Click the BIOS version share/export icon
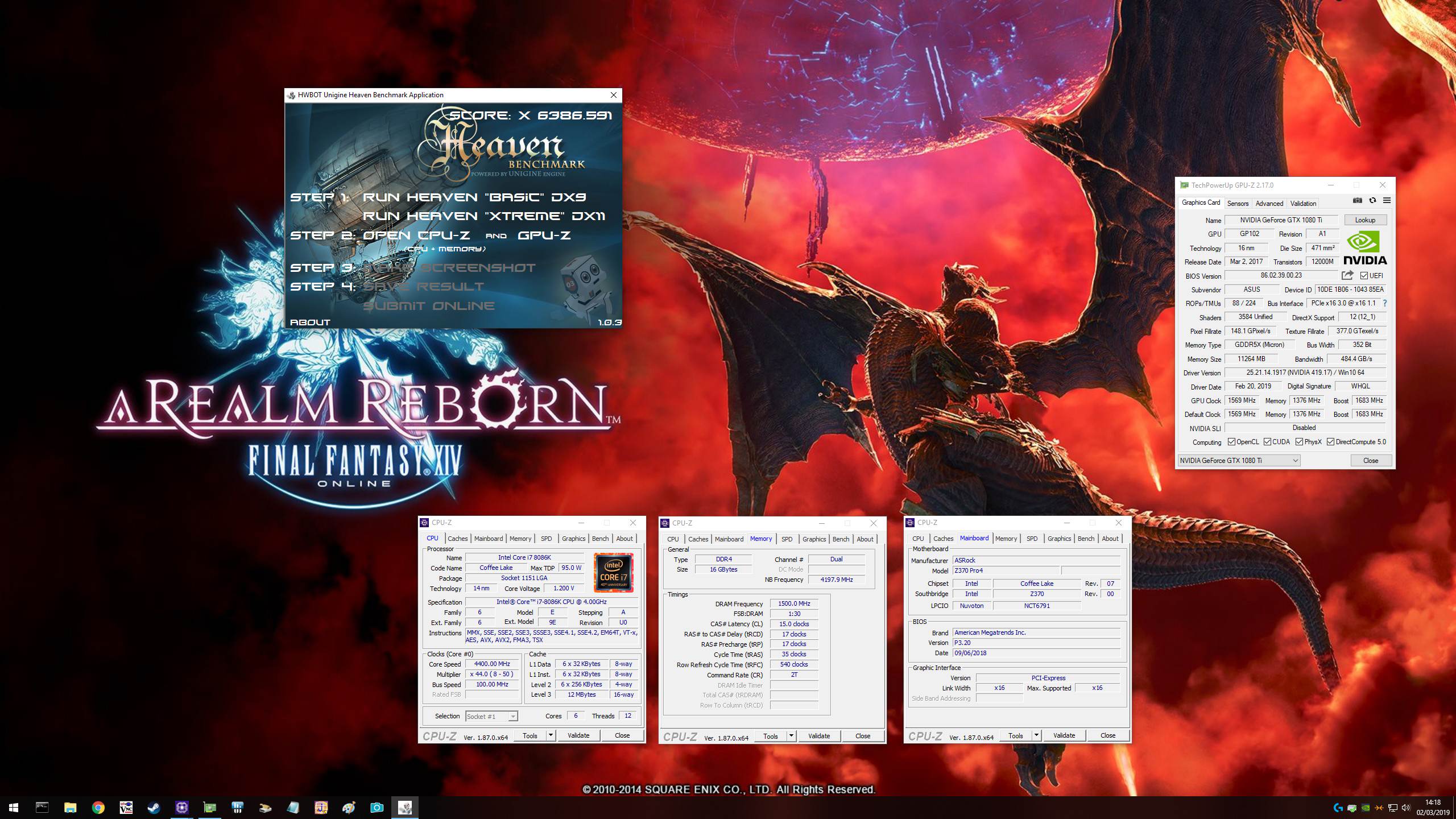This screenshot has height=819, width=1456. pyautogui.click(x=1347, y=275)
